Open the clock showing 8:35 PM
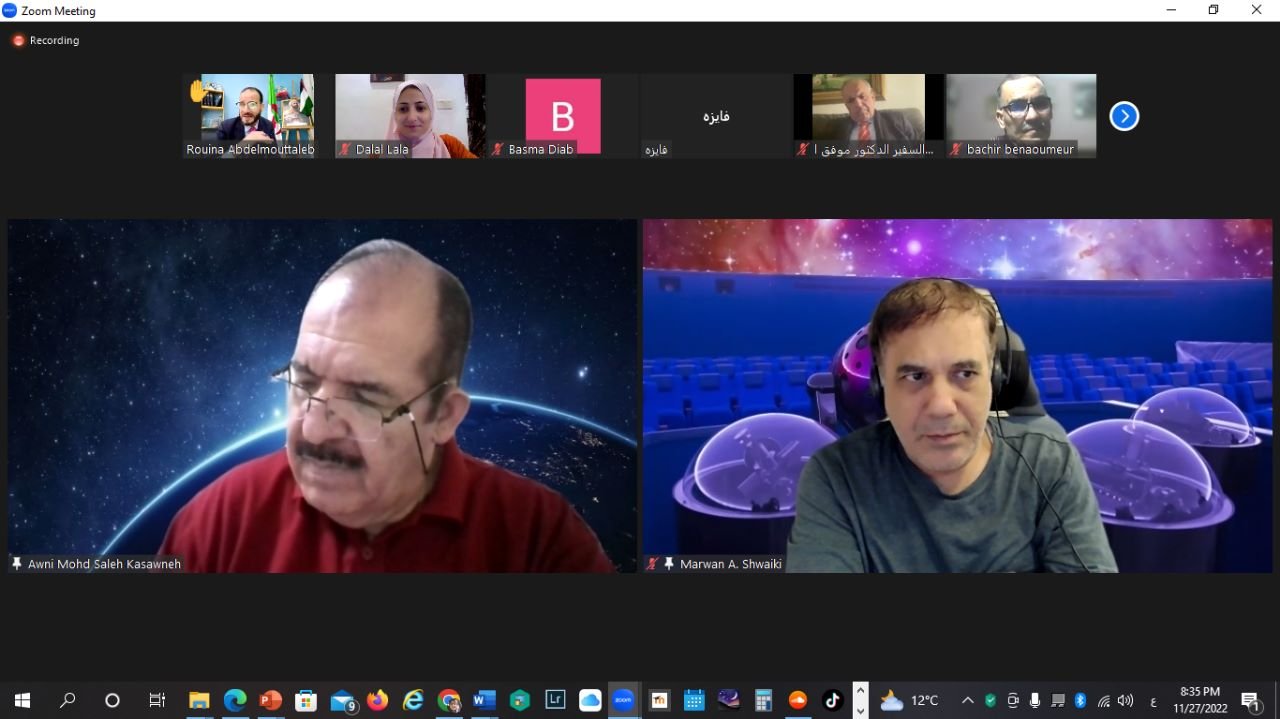 pyautogui.click(x=1200, y=700)
